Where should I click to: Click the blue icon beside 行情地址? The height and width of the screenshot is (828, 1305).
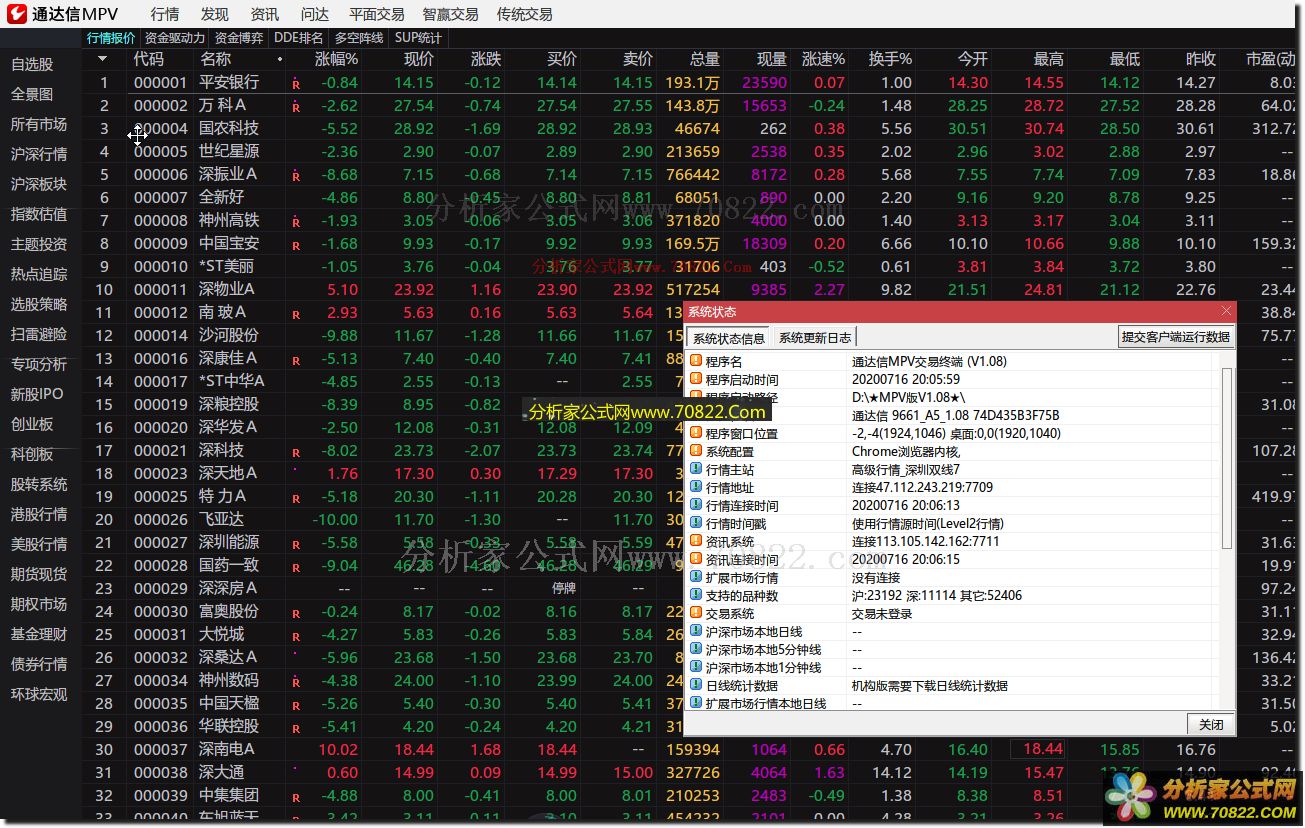coord(696,487)
